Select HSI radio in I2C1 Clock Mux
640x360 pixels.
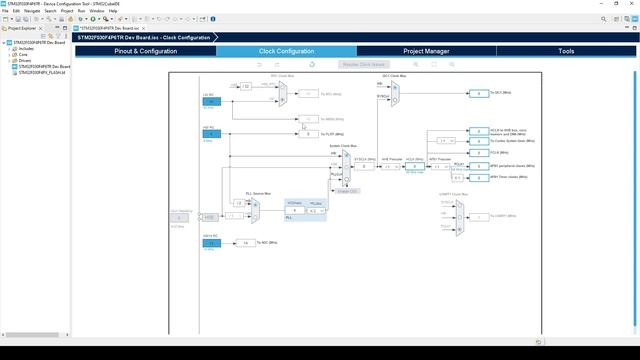click(395, 88)
